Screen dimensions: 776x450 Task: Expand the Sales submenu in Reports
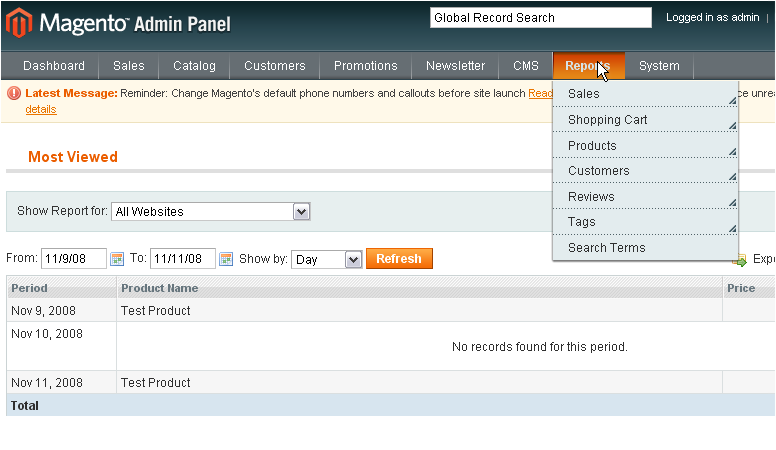(x=645, y=94)
